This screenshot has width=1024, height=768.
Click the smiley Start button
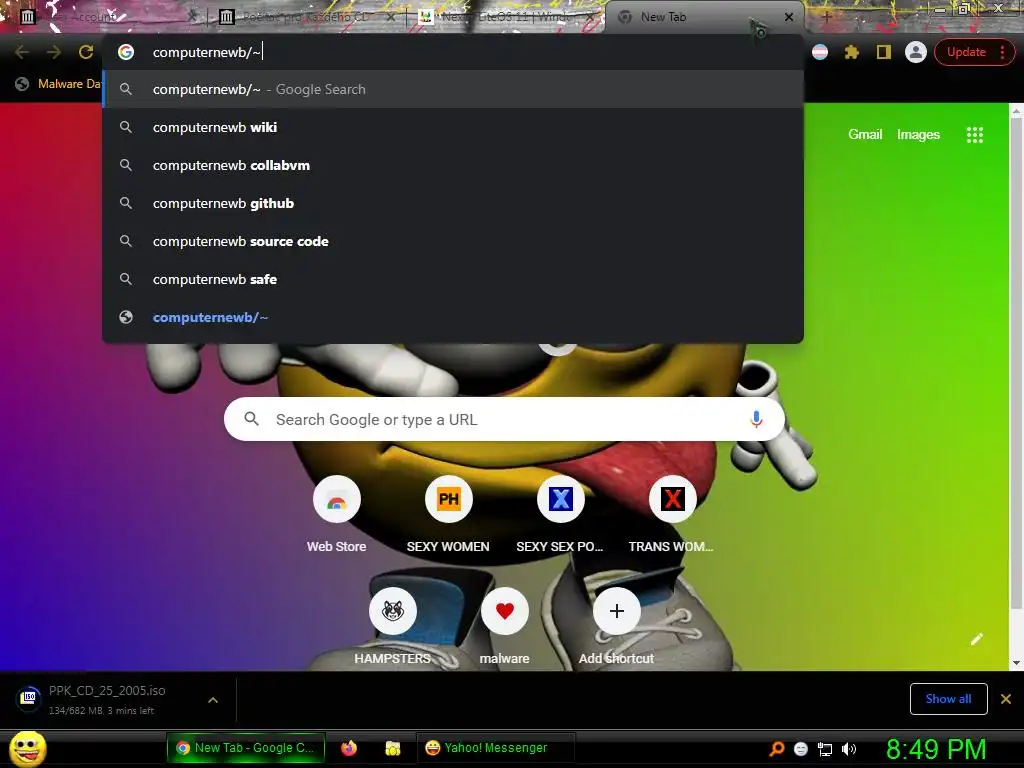27,748
